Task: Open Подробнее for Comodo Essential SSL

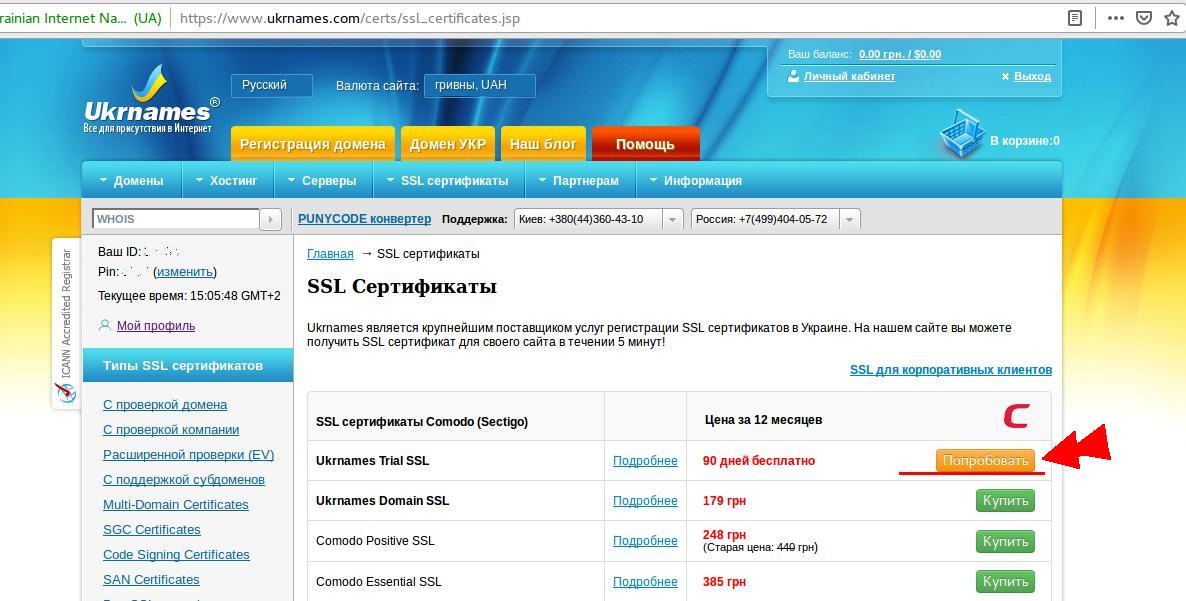Action: [645, 581]
